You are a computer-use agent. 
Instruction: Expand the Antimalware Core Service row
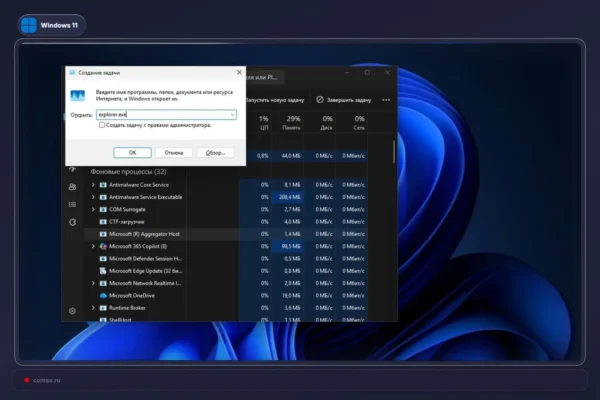93,185
